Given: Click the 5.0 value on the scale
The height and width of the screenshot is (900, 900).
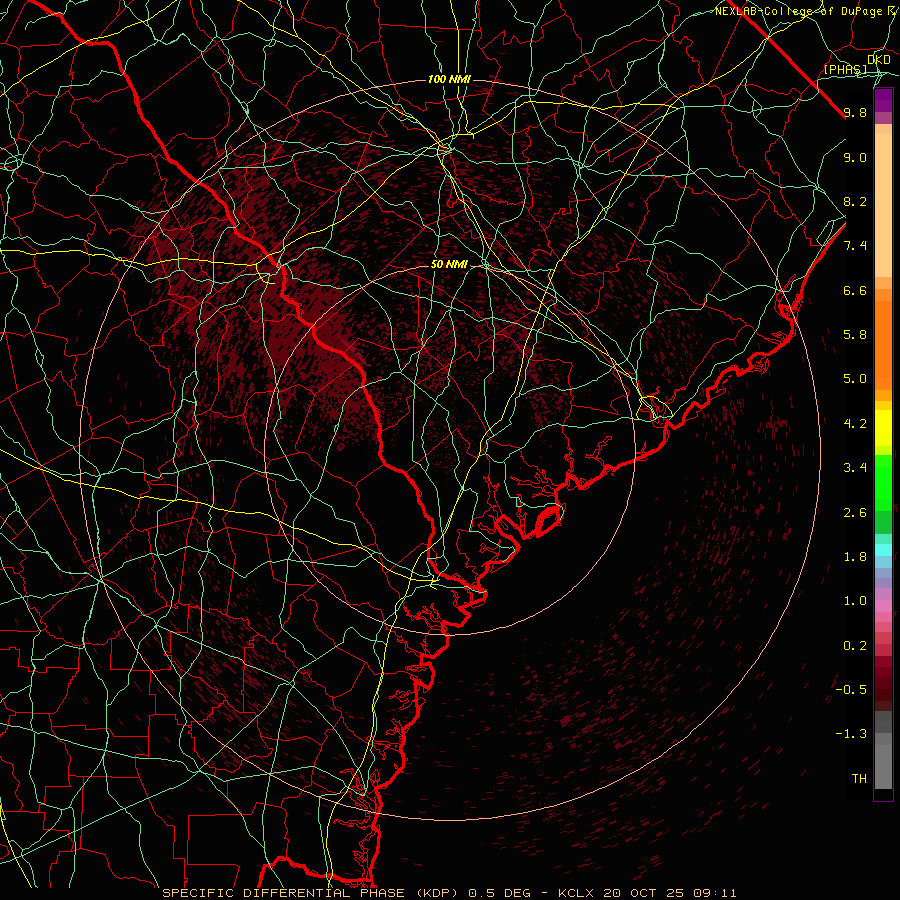Looking at the screenshot, I should point(855,379).
